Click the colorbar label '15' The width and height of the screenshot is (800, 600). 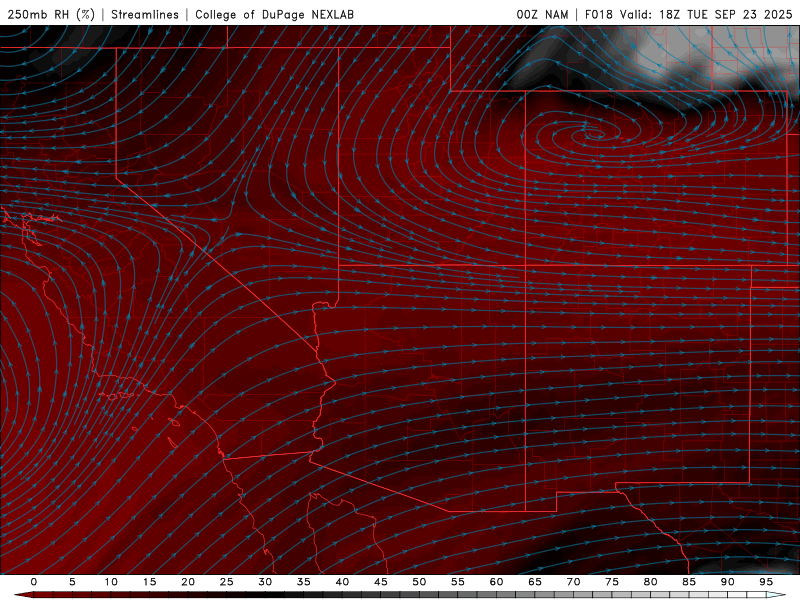coord(149,582)
